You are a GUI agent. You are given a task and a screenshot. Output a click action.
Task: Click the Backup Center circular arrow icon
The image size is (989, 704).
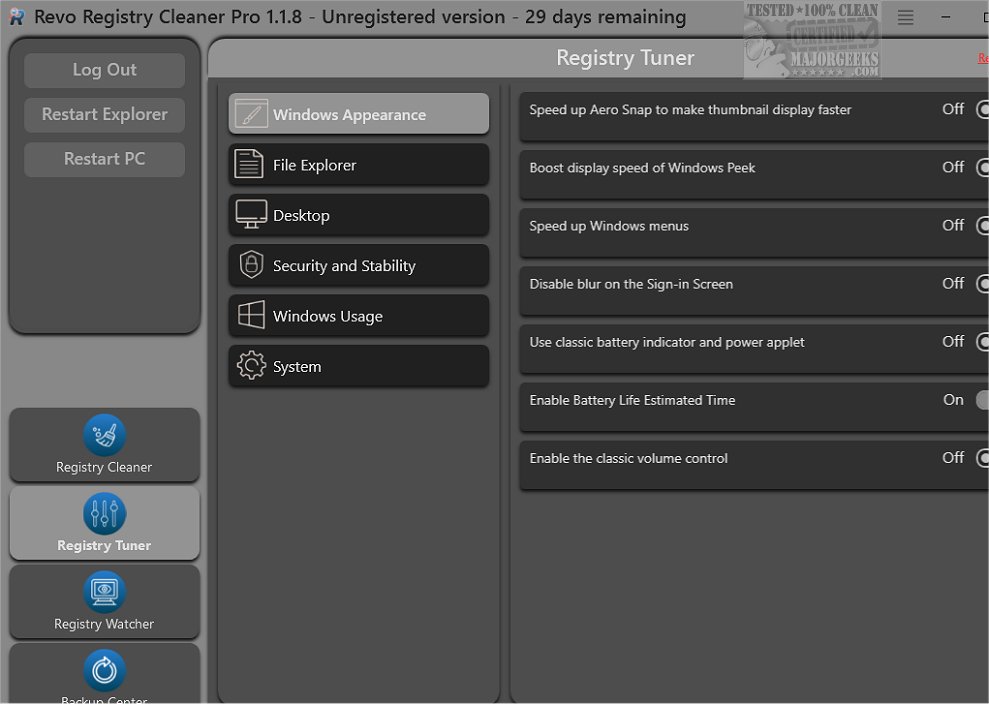[x=104, y=670]
